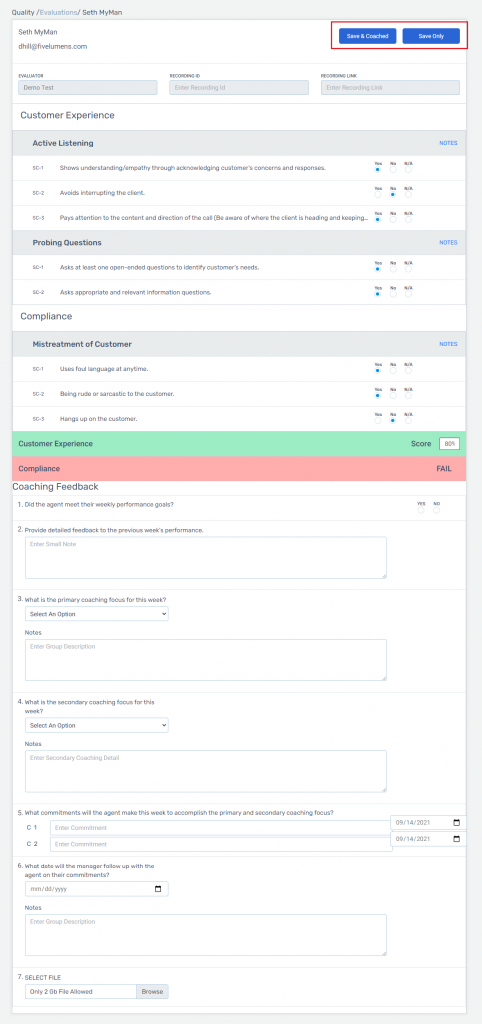The height and width of the screenshot is (1024, 482).
Task: Click the C 1 commitment text field
Action: tap(221, 828)
